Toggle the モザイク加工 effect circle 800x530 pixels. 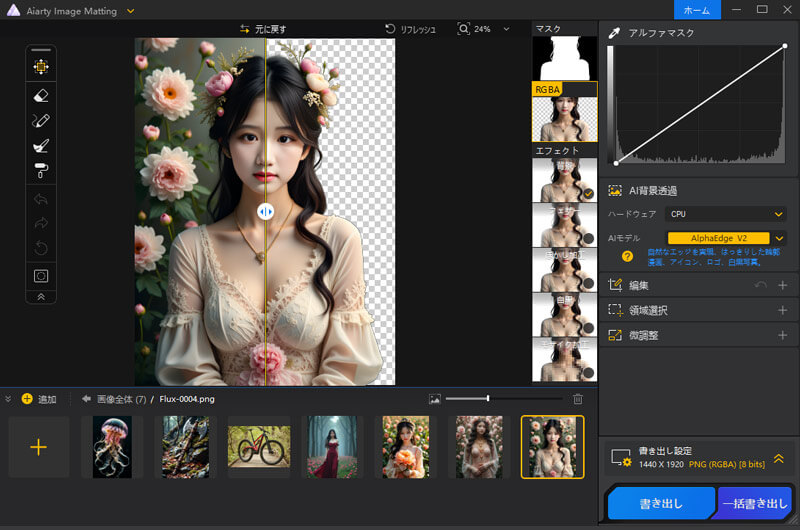[588, 373]
